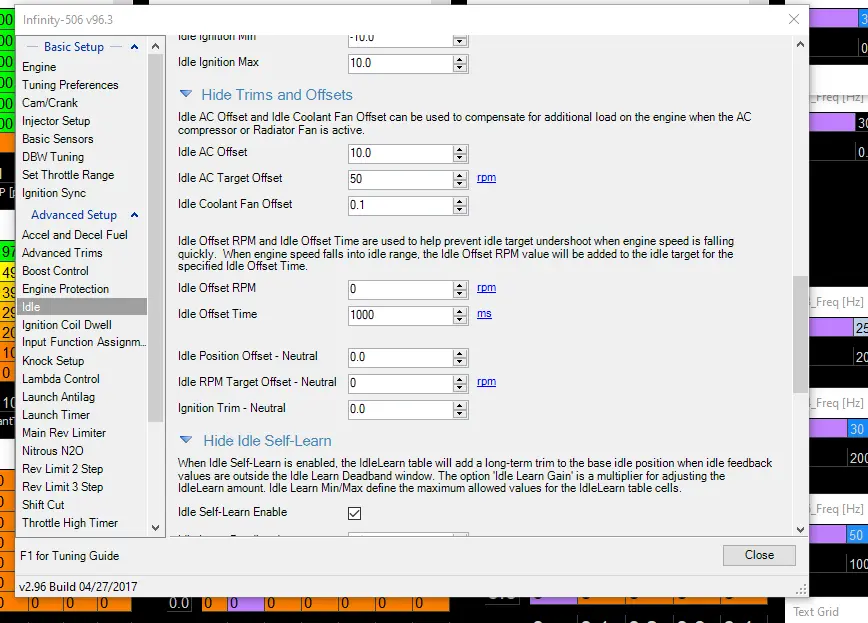The width and height of the screenshot is (868, 623).
Task: Open Shift Cut page
Action: point(43,505)
